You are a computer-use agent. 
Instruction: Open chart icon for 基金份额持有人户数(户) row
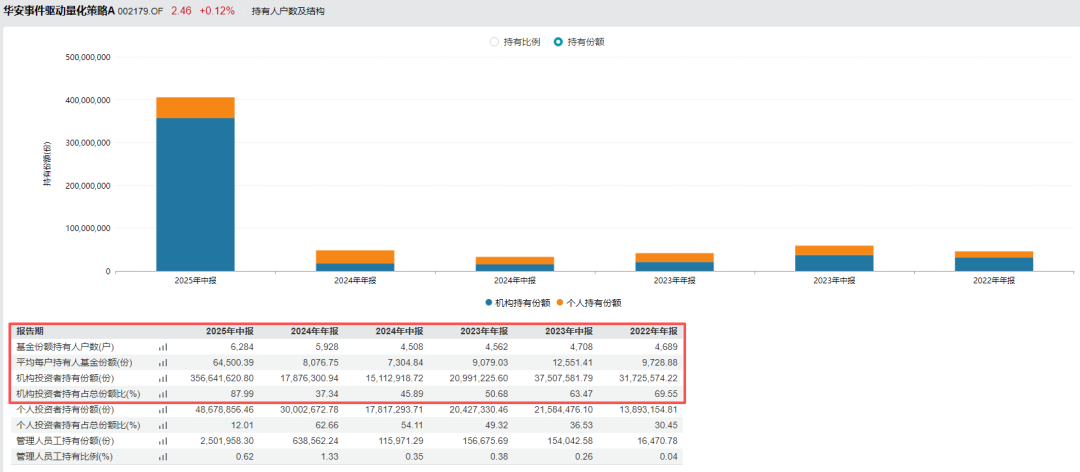[163, 347]
